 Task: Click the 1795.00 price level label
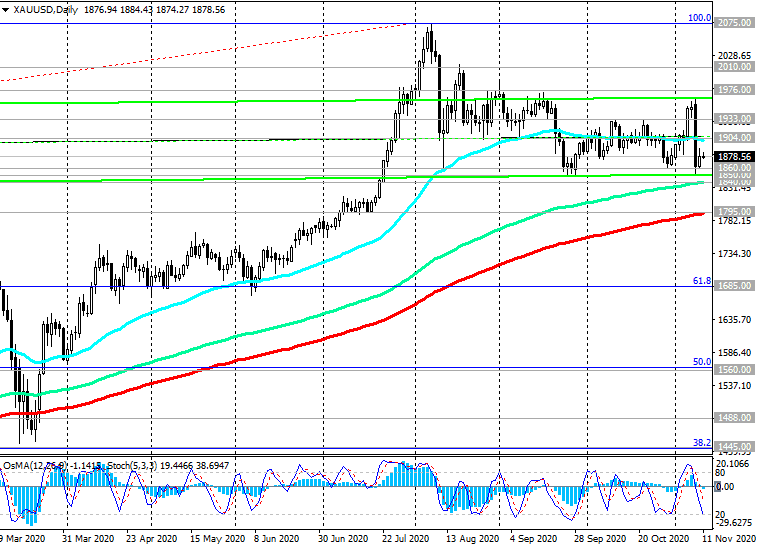pyautogui.click(x=735, y=211)
